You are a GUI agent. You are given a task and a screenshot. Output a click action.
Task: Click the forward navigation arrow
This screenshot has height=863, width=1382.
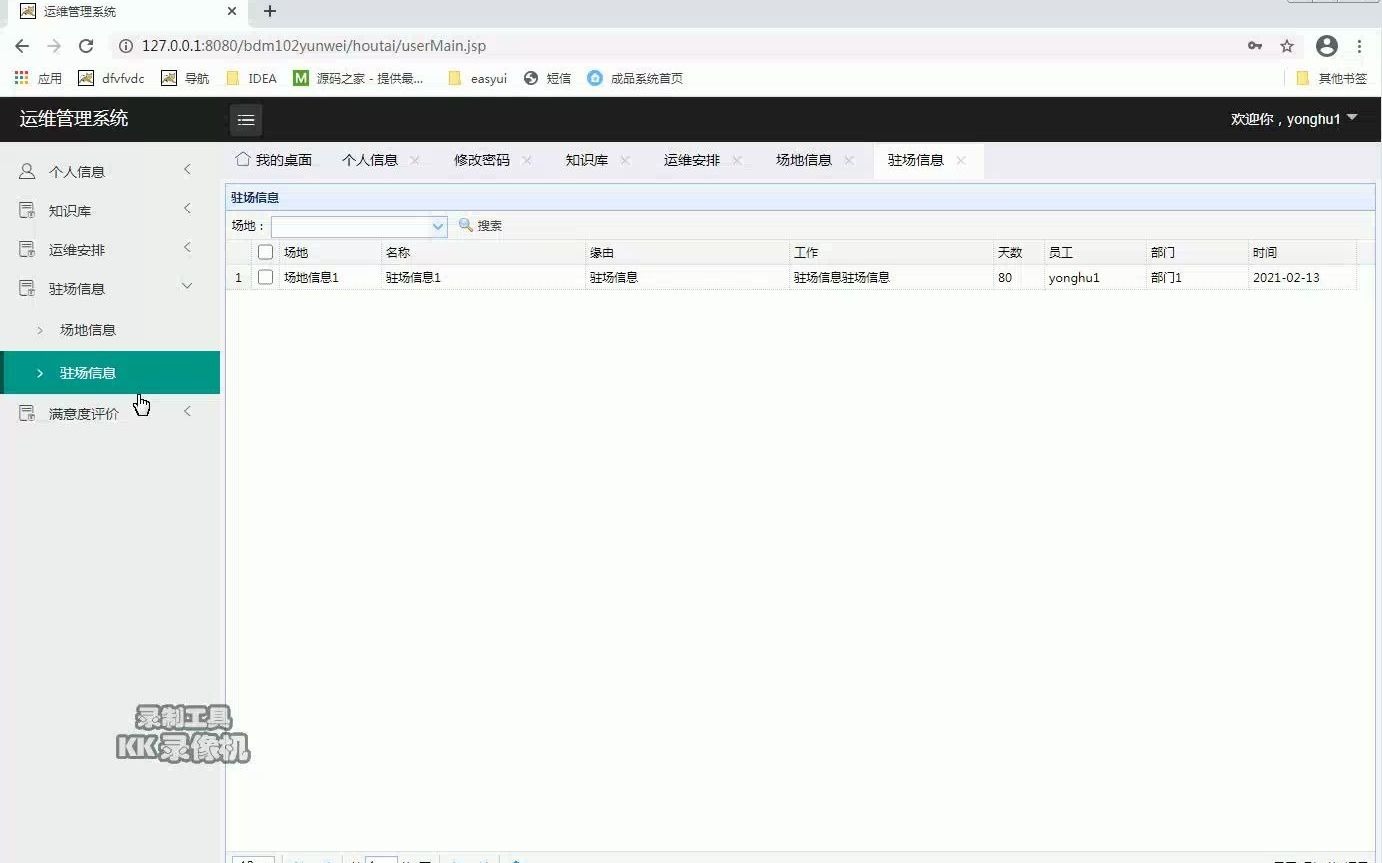point(54,46)
